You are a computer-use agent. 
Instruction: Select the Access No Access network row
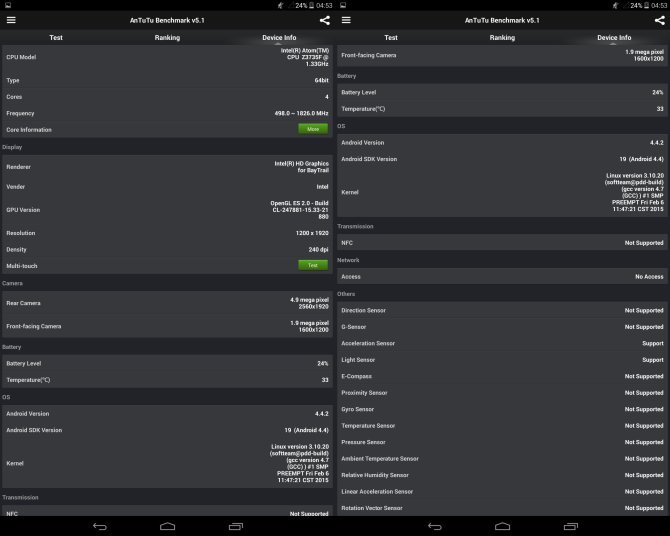click(502, 277)
